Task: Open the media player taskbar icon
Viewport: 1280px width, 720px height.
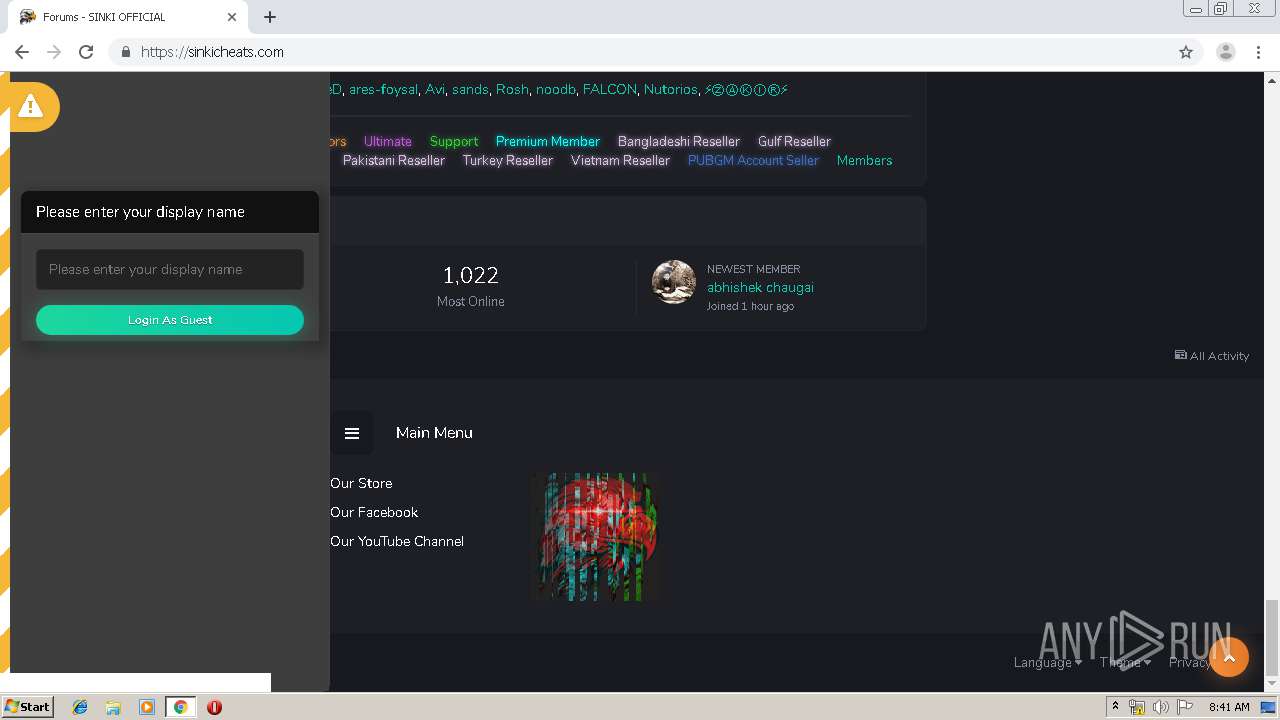Action: [147, 707]
